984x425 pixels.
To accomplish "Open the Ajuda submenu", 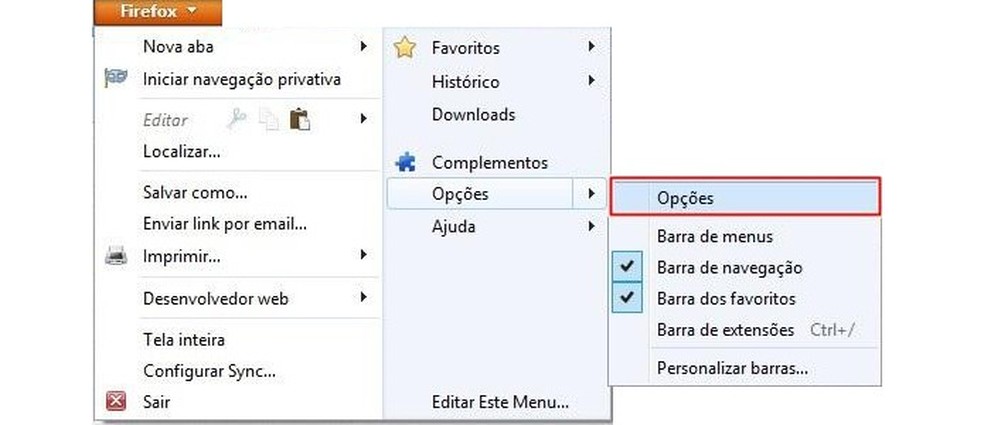I will (454, 226).
